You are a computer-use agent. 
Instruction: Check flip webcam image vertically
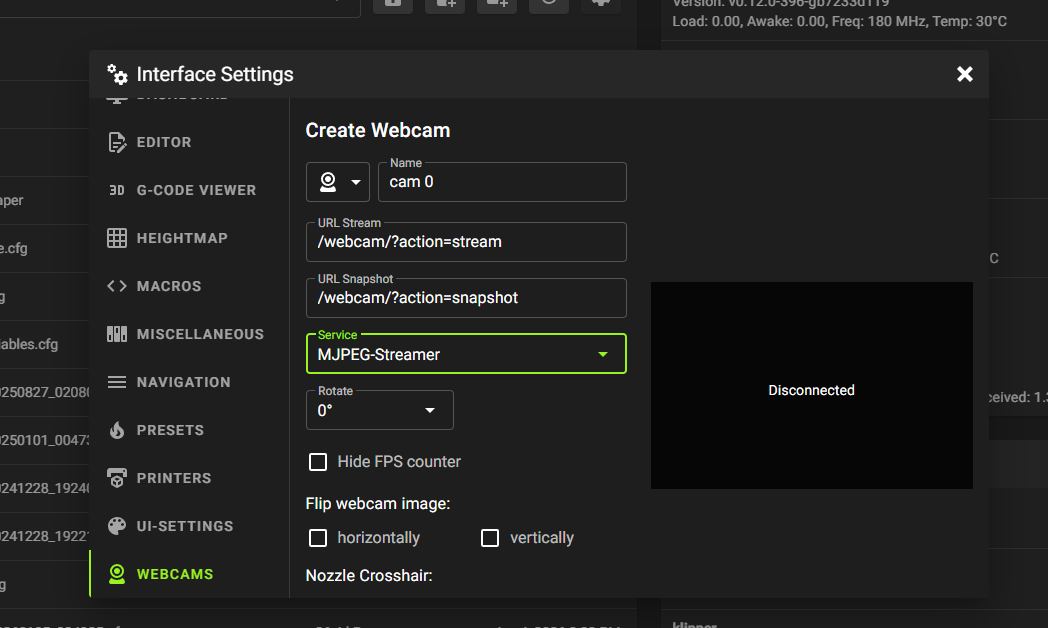pos(490,538)
